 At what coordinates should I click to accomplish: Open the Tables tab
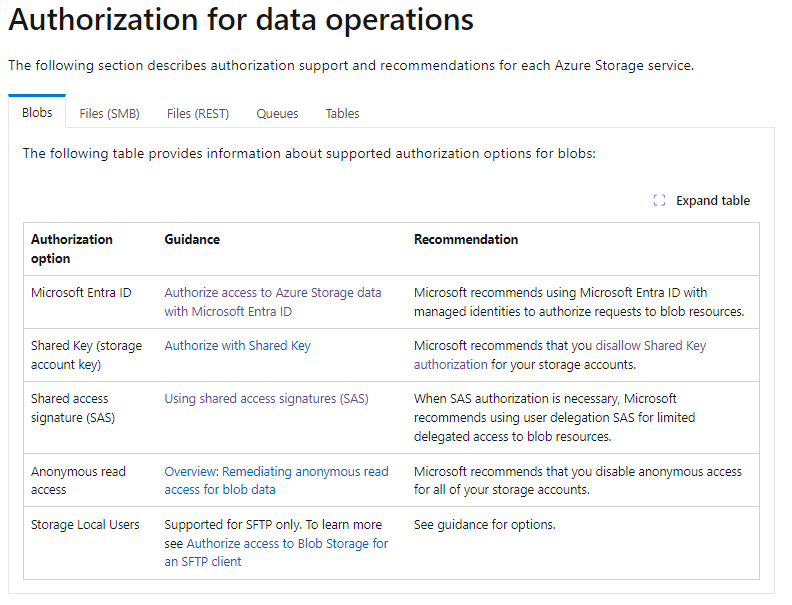tap(342, 114)
